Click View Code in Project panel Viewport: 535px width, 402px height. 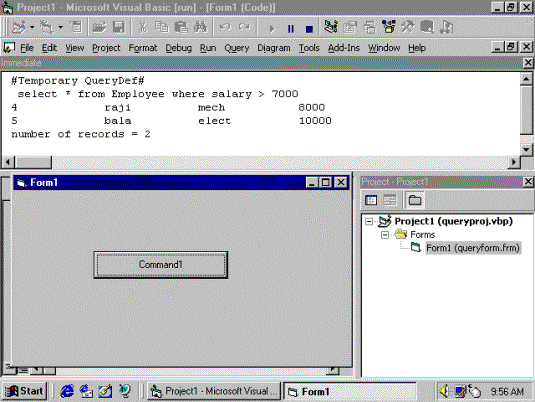371,200
